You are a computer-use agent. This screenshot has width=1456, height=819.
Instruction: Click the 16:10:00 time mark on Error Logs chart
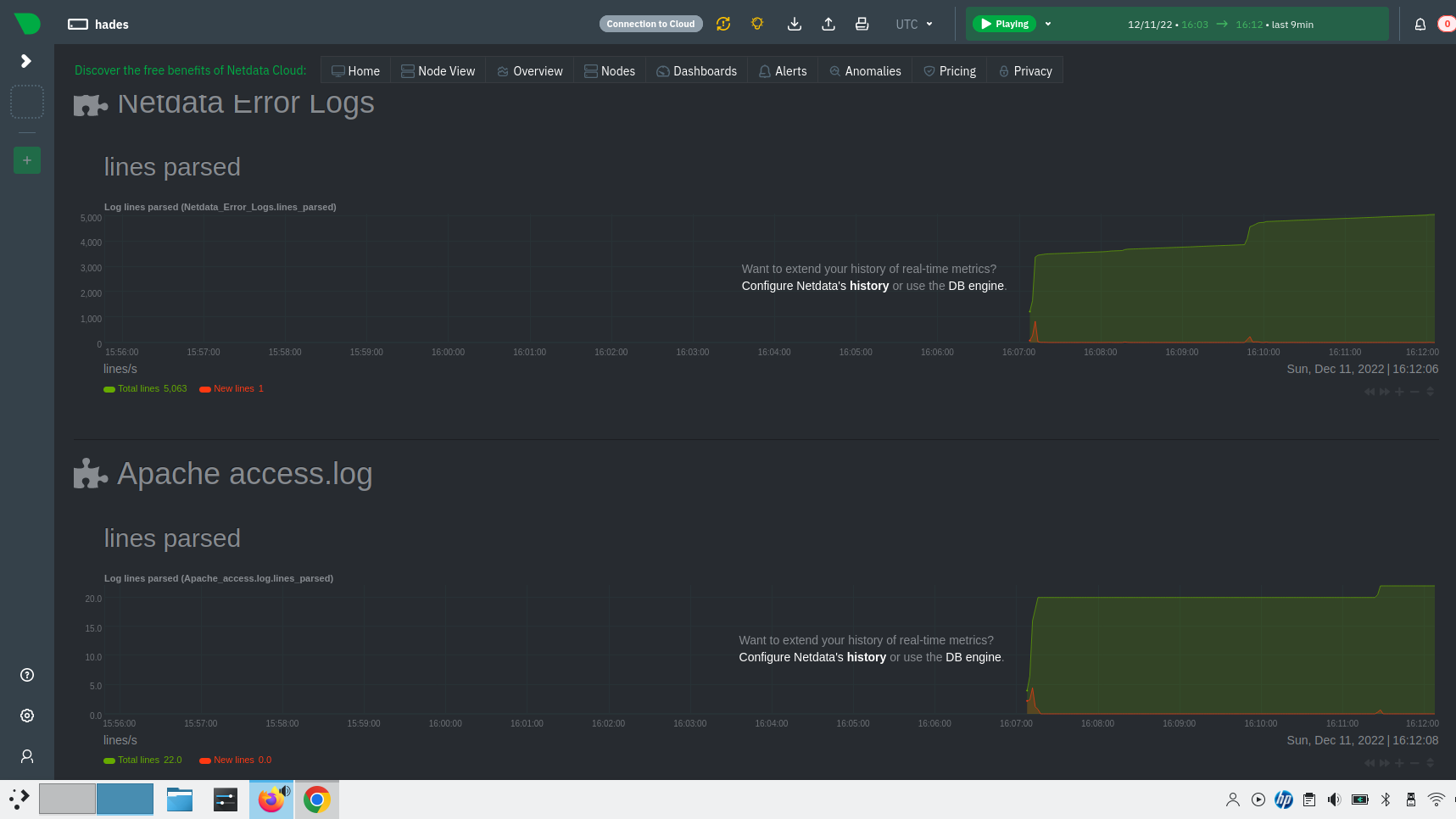click(1264, 352)
